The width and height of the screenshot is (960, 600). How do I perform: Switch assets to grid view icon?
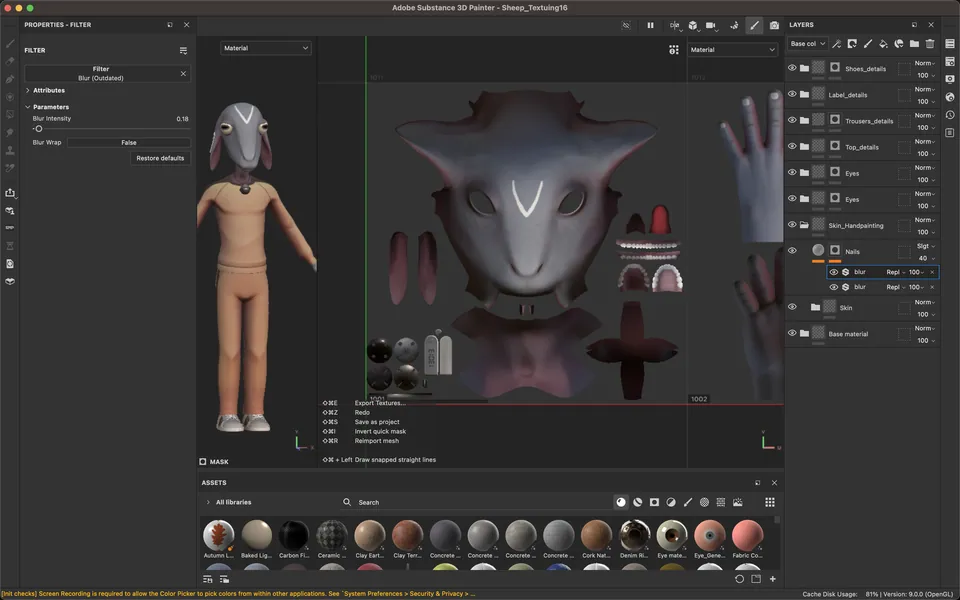coord(770,502)
